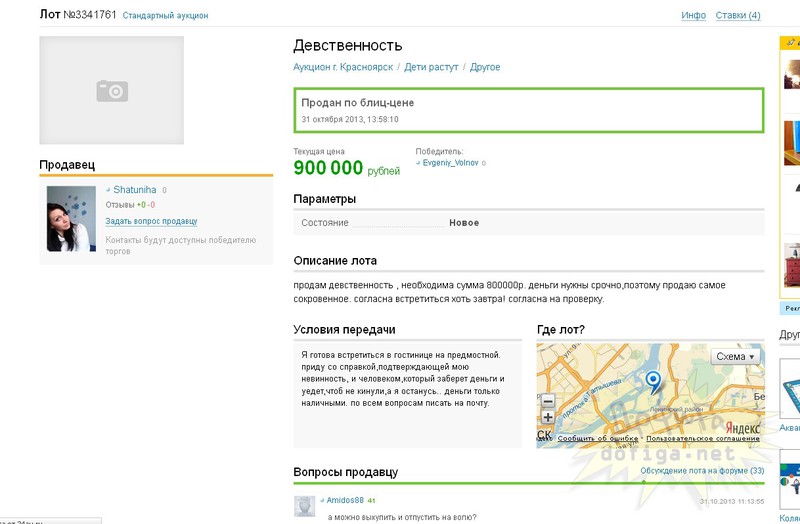
Task: Click the camera placeholder photo icon
Action: (x=112, y=91)
